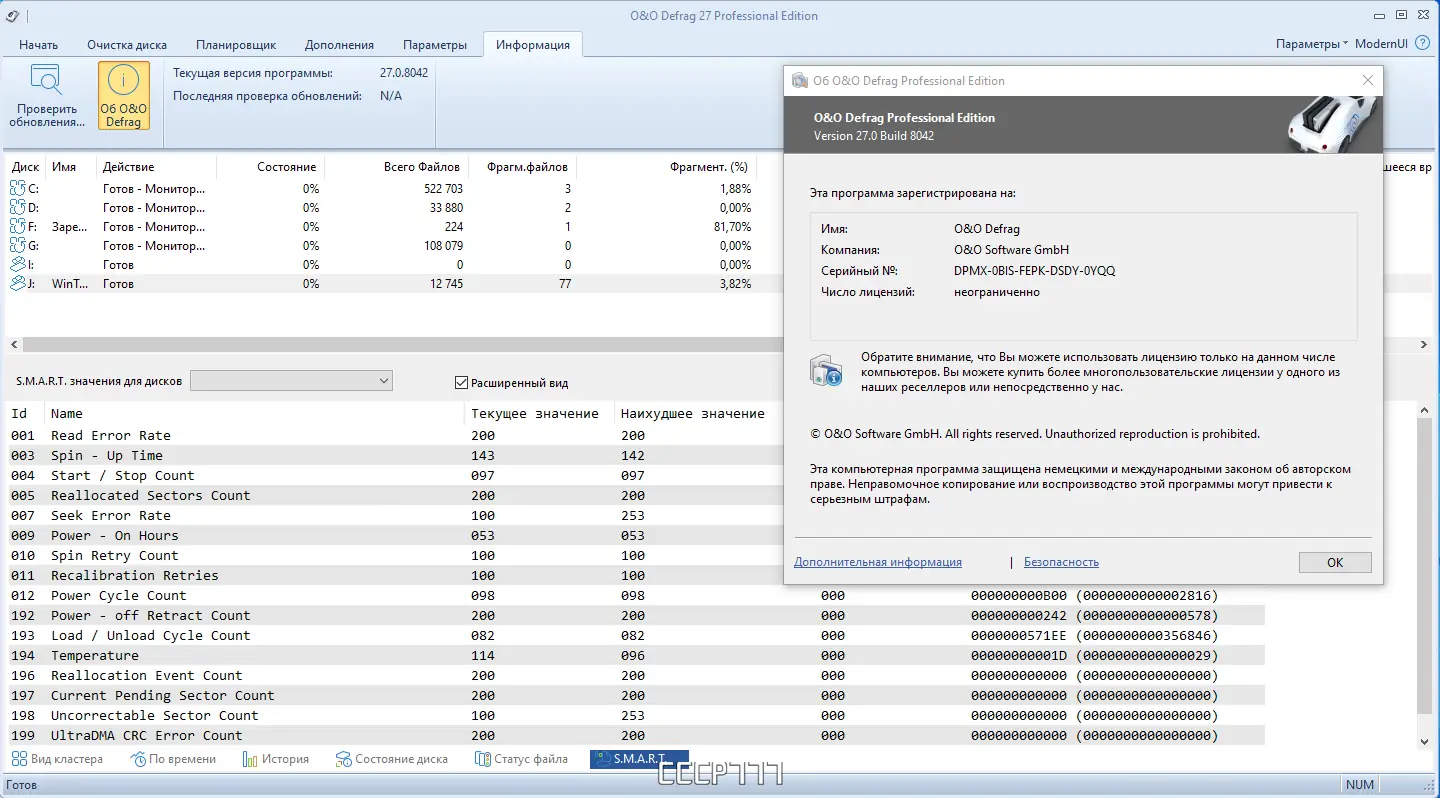
Task: Select the drive C: icon in list
Action: [x=17, y=189]
